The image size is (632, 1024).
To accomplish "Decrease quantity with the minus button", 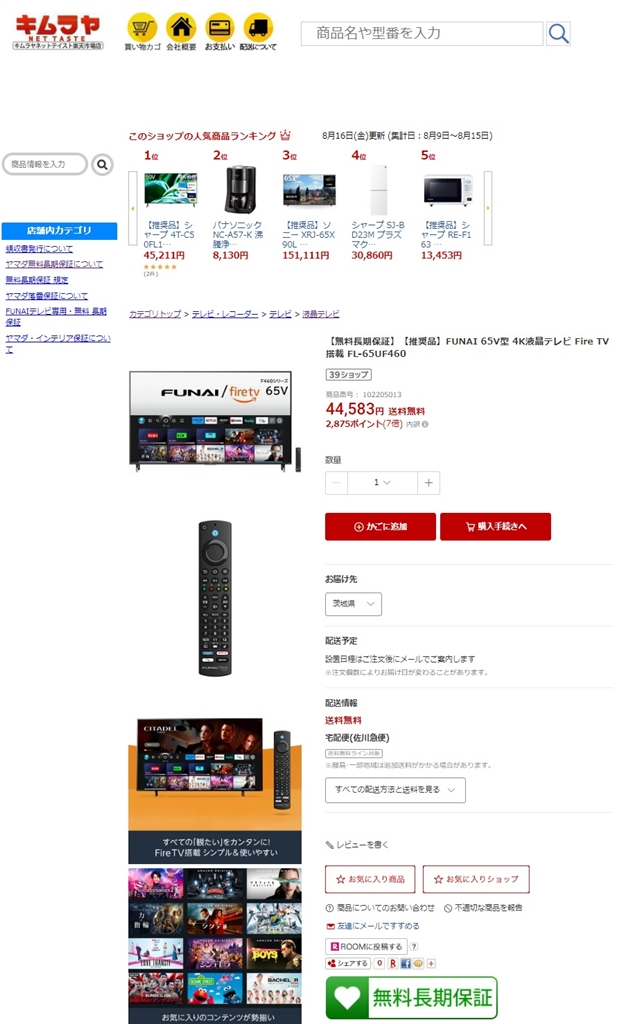I will (x=336, y=483).
